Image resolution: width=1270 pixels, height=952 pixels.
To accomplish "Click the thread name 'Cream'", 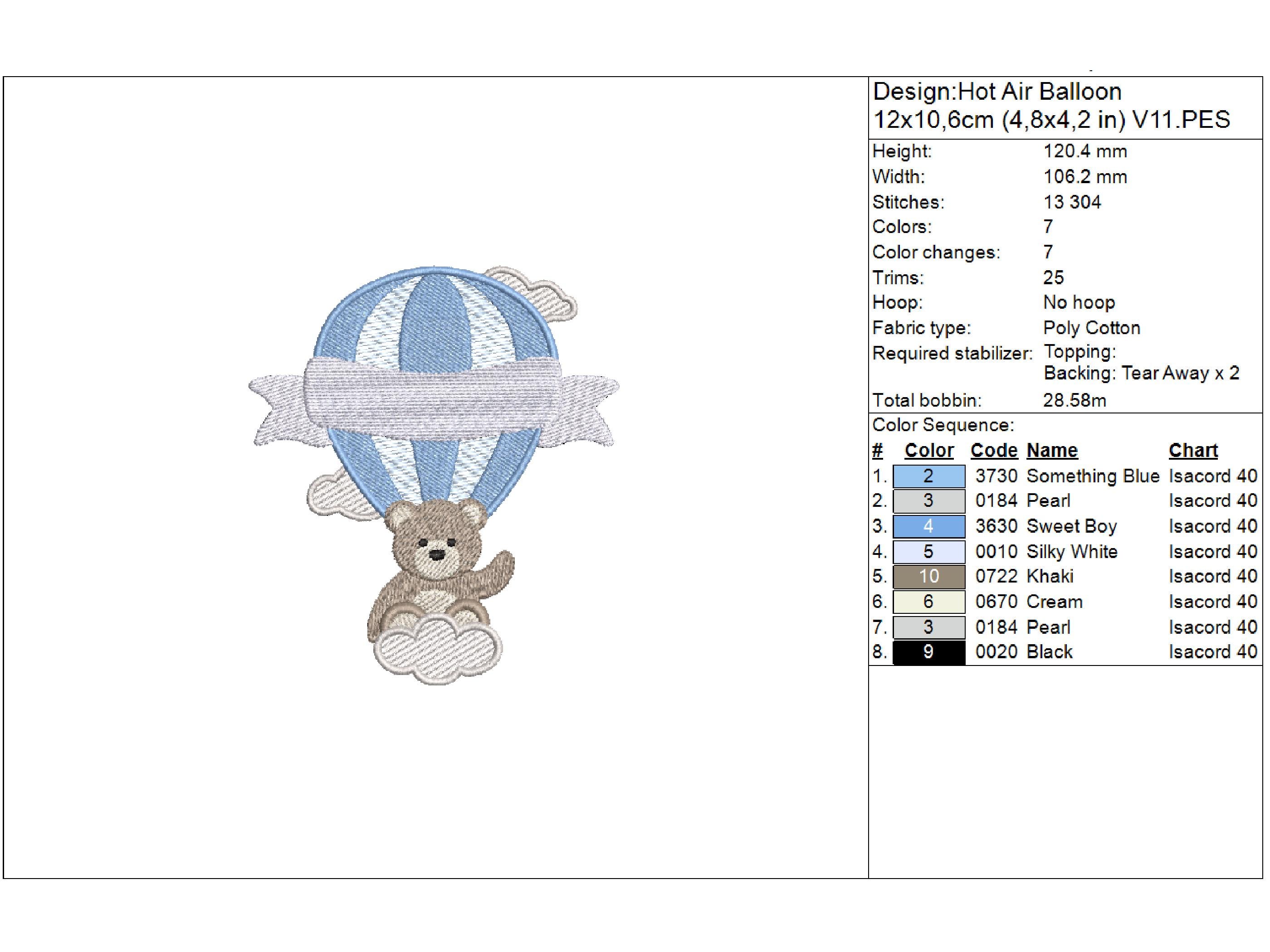I will tap(1055, 602).
